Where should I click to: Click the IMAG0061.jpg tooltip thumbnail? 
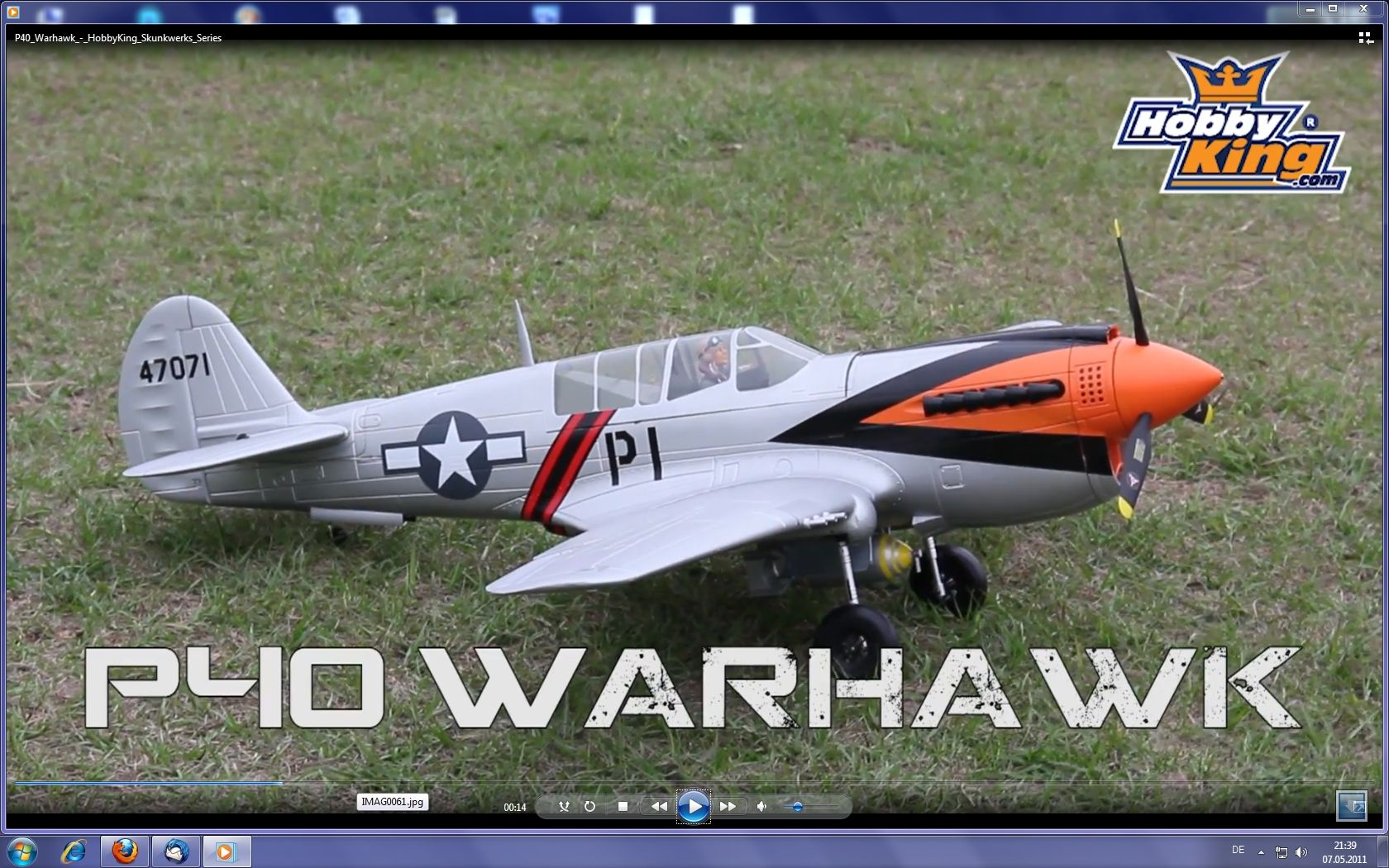point(393,802)
